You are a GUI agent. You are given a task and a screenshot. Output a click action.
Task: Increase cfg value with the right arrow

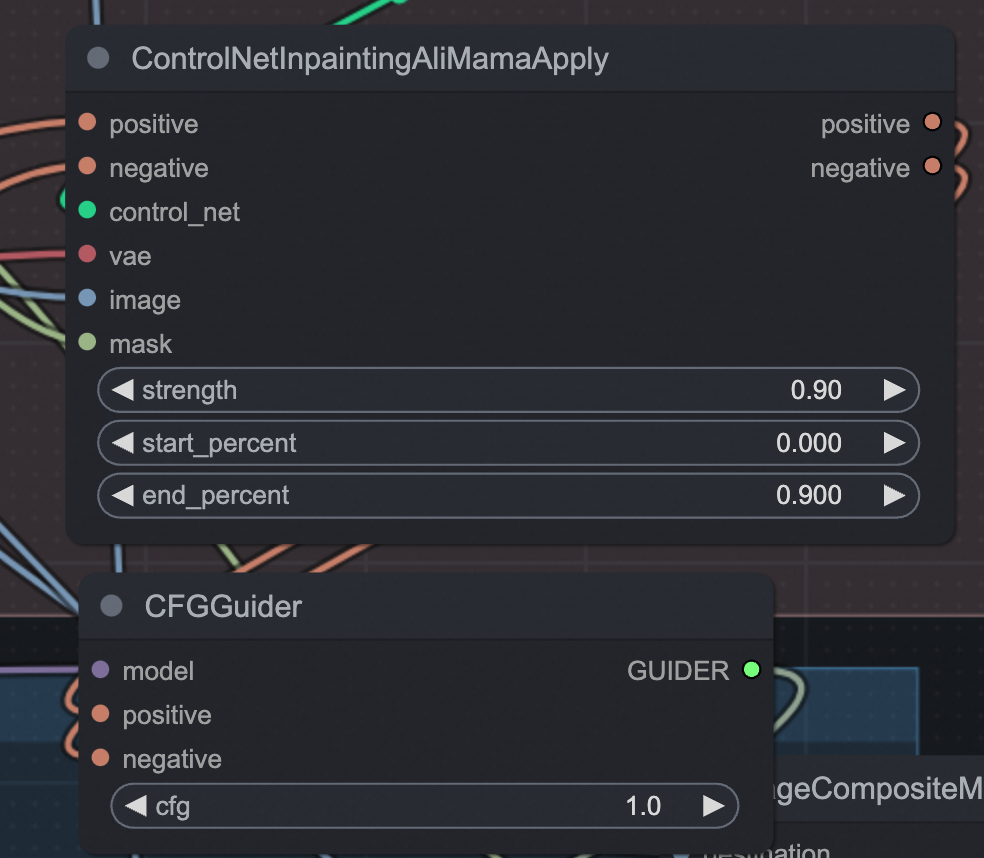[x=713, y=806]
